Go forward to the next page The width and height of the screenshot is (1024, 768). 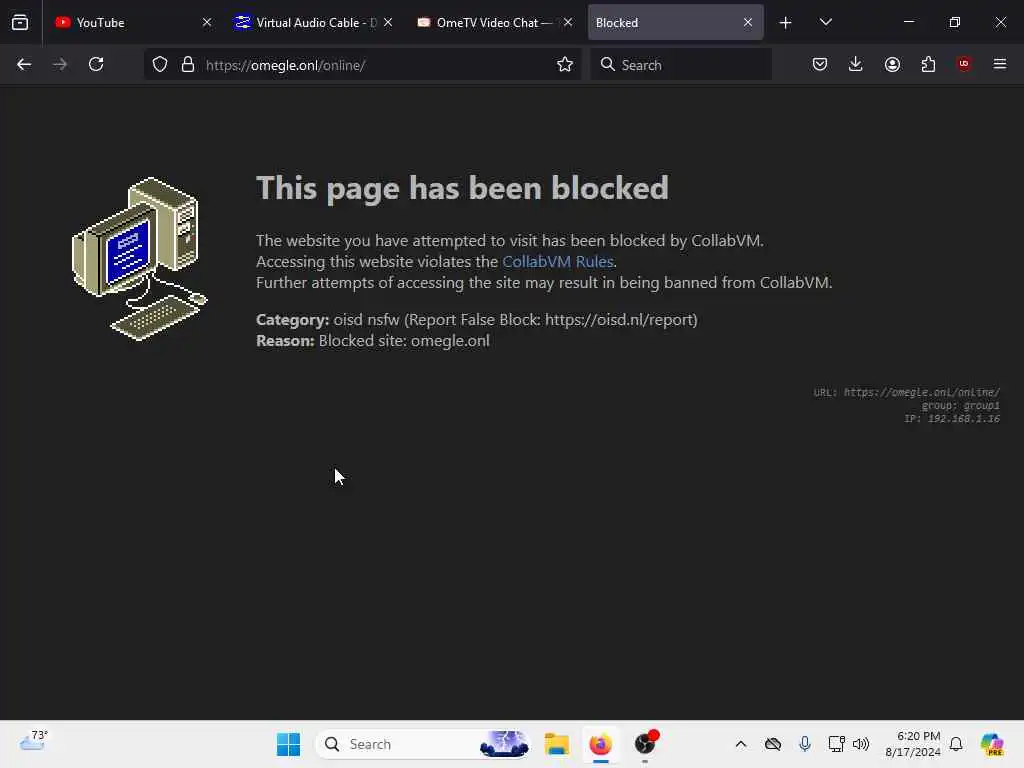coord(60,64)
